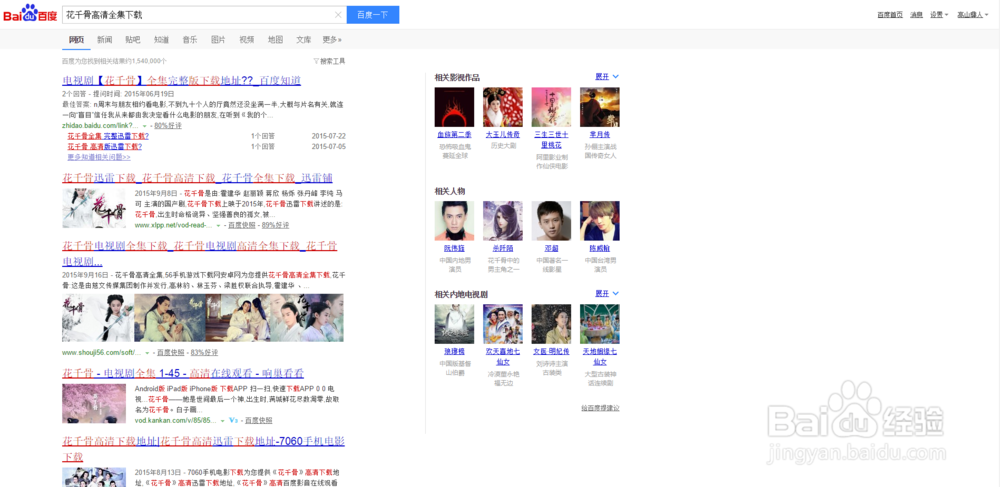Click first 相关人物 portrait photo
The width and height of the screenshot is (1000, 487).
(454, 221)
